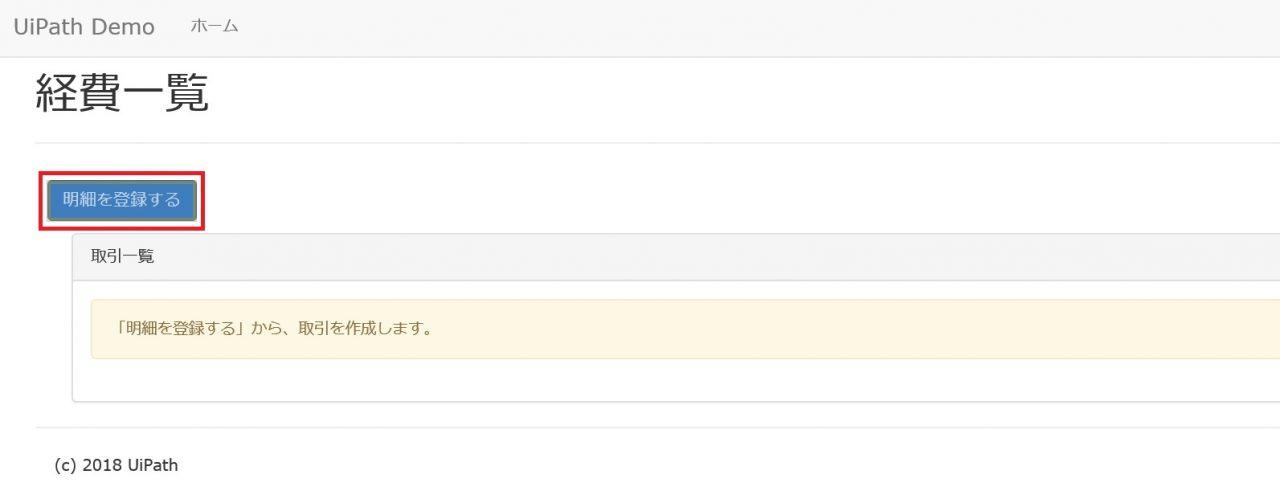Click the UiPath Demo brand link
Image resolution: width=1280 pixels, height=495 pixels.
click(x=84, y=27)
